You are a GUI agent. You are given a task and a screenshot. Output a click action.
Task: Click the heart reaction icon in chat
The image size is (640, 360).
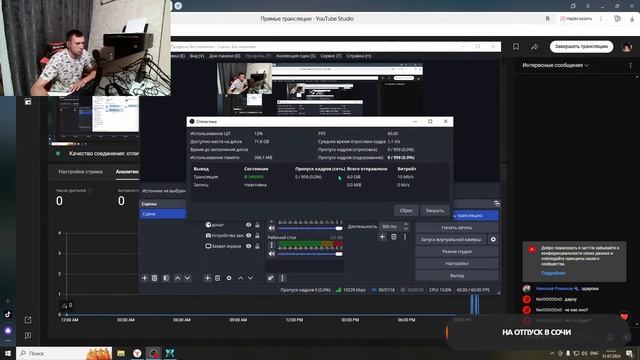coord(624,316)
